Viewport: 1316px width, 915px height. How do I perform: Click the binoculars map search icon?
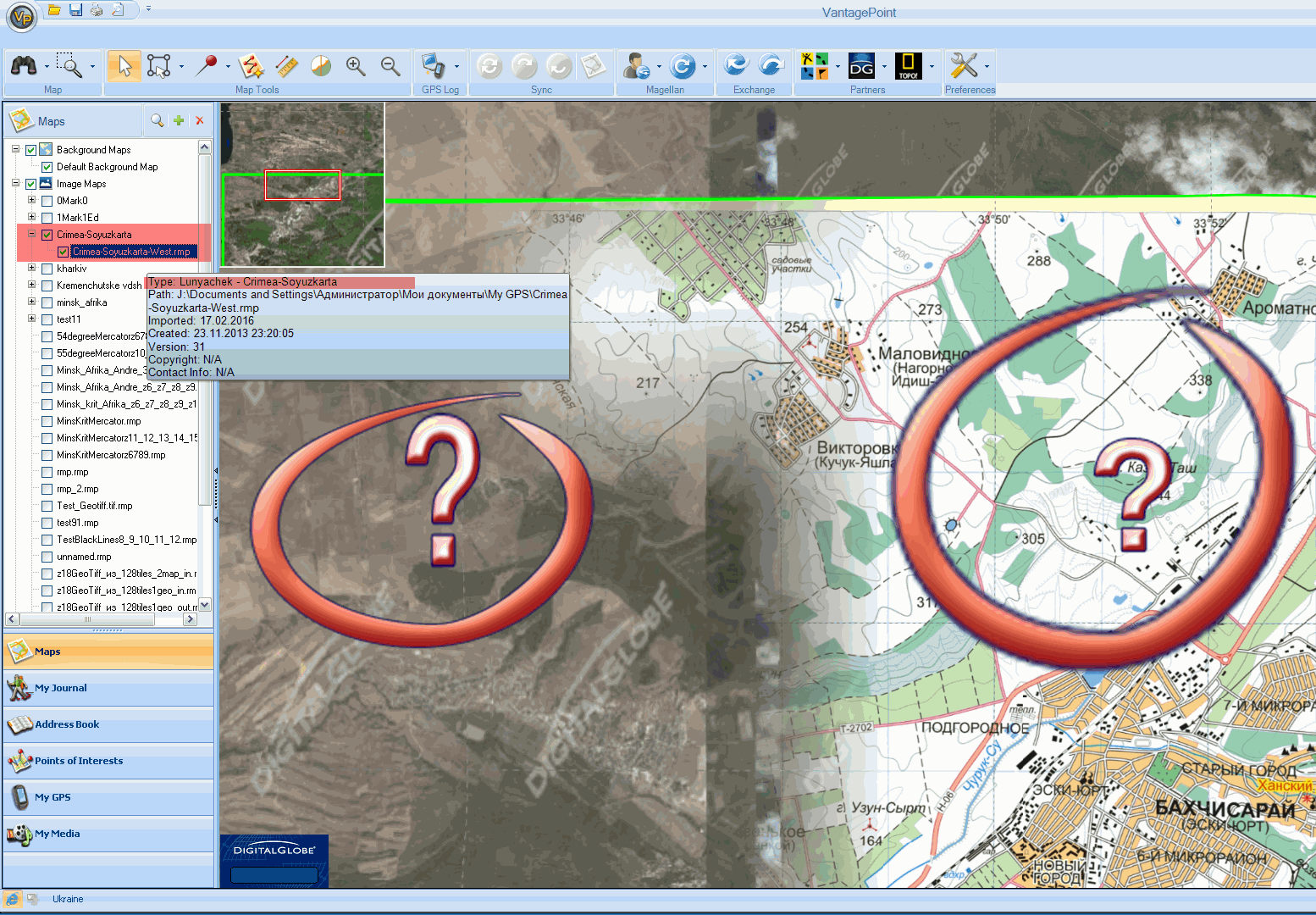(x=24, y=66)
